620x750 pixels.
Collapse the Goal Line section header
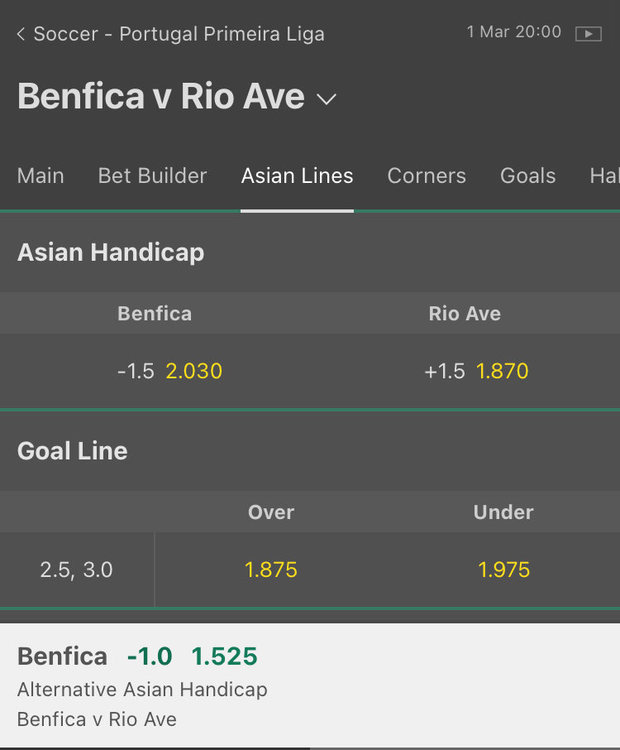click(72, 451)
